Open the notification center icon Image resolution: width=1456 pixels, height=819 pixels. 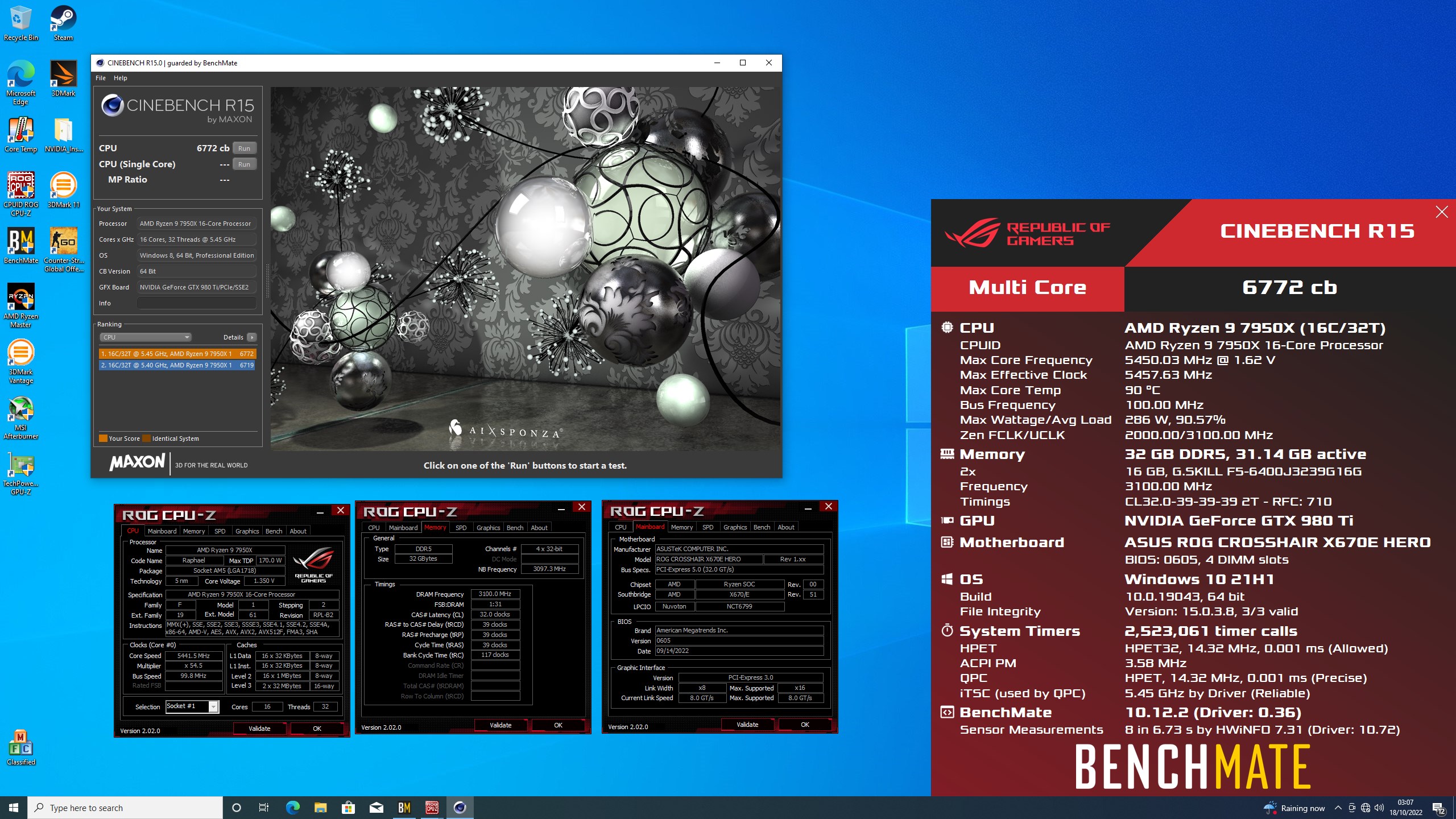(1438, 808)
